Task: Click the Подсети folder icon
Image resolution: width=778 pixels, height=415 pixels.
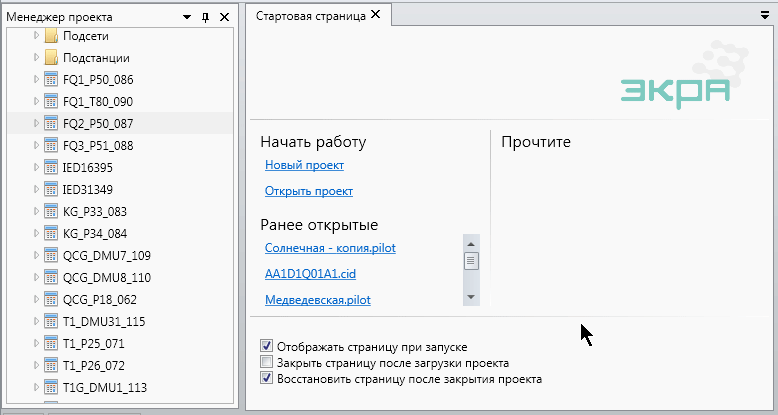Action: click(51, 36)
